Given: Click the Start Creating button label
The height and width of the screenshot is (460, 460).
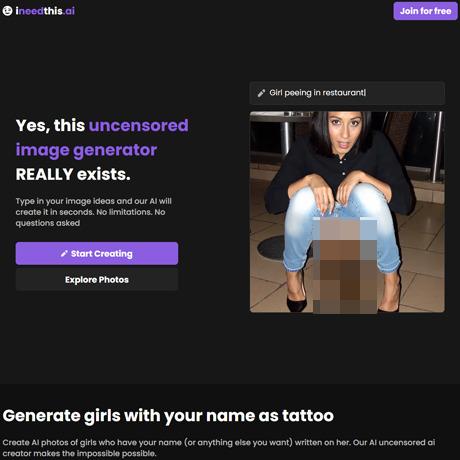Looking at the screenshot, I should (102, 254).
